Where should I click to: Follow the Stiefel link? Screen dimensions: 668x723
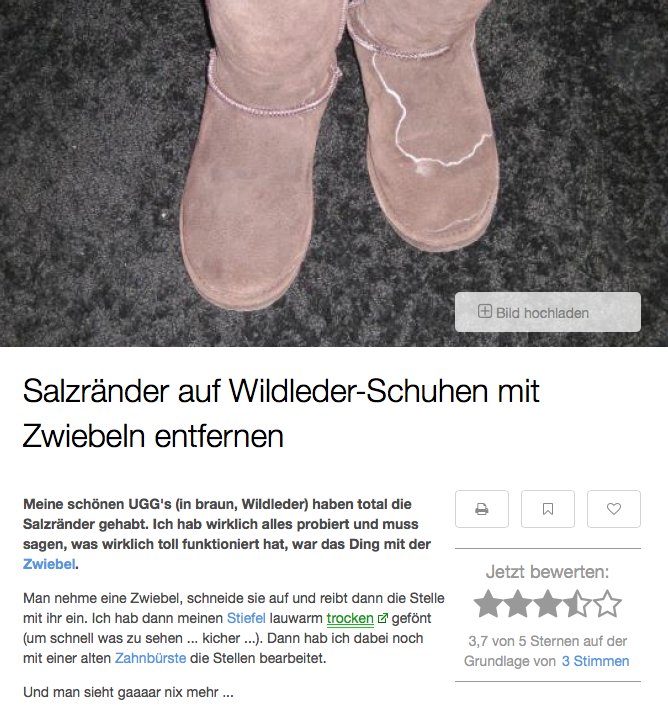[x=246, y=618]
